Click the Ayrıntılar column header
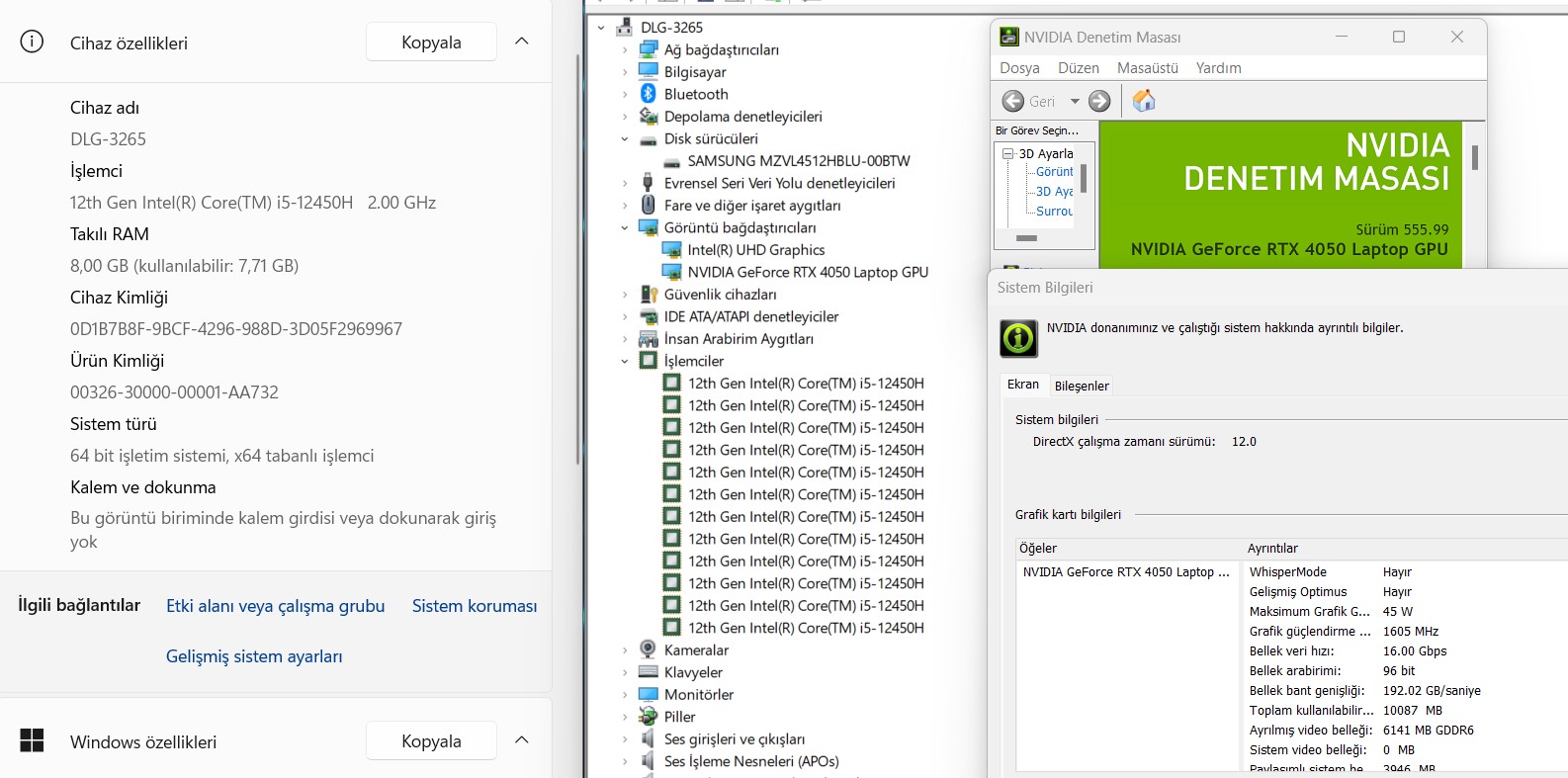 pos(1406,549)
